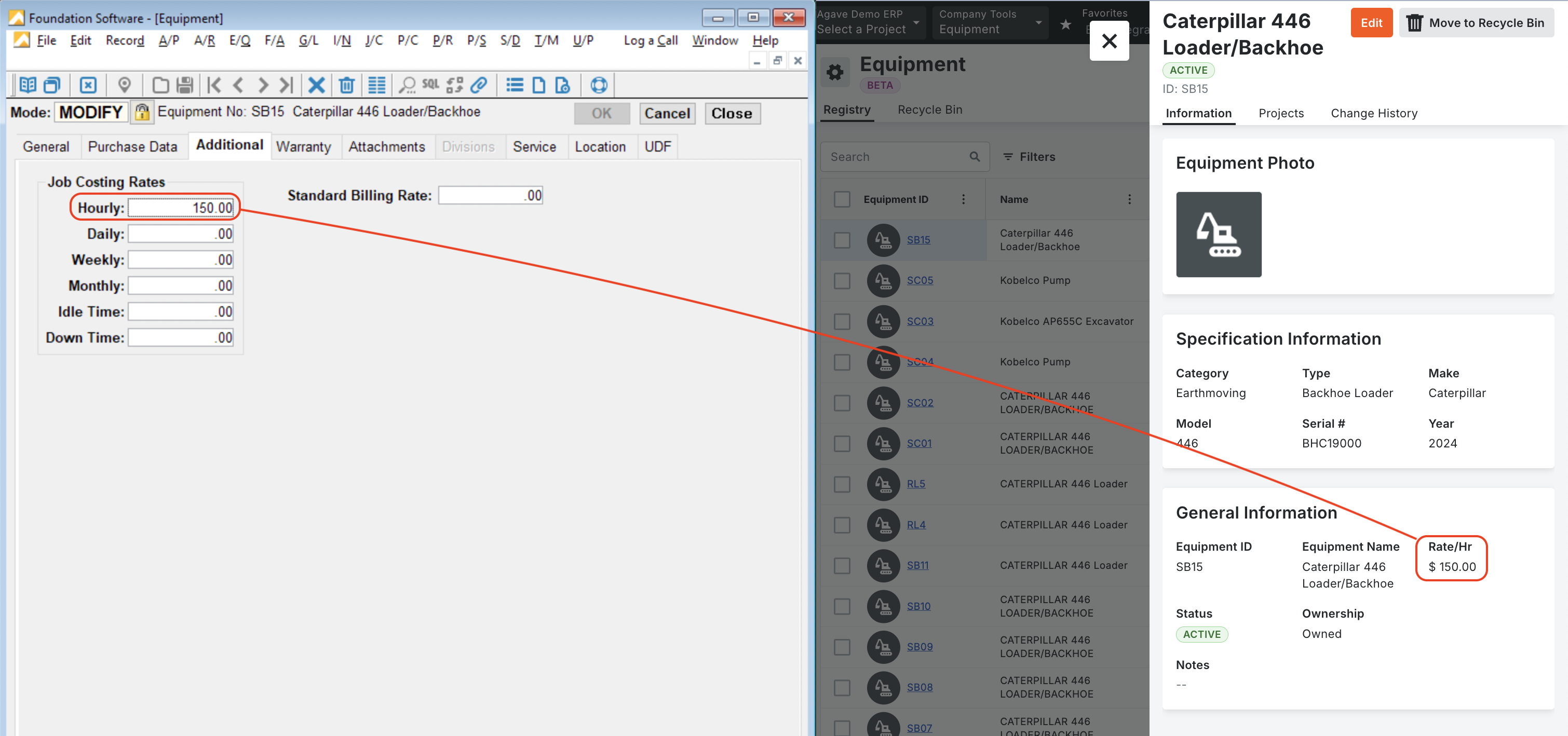Check the box for SC04 row
Image resolution: width=1568 pixels, height=736 pixels.
pyautogui.click(x=842, y=362)
